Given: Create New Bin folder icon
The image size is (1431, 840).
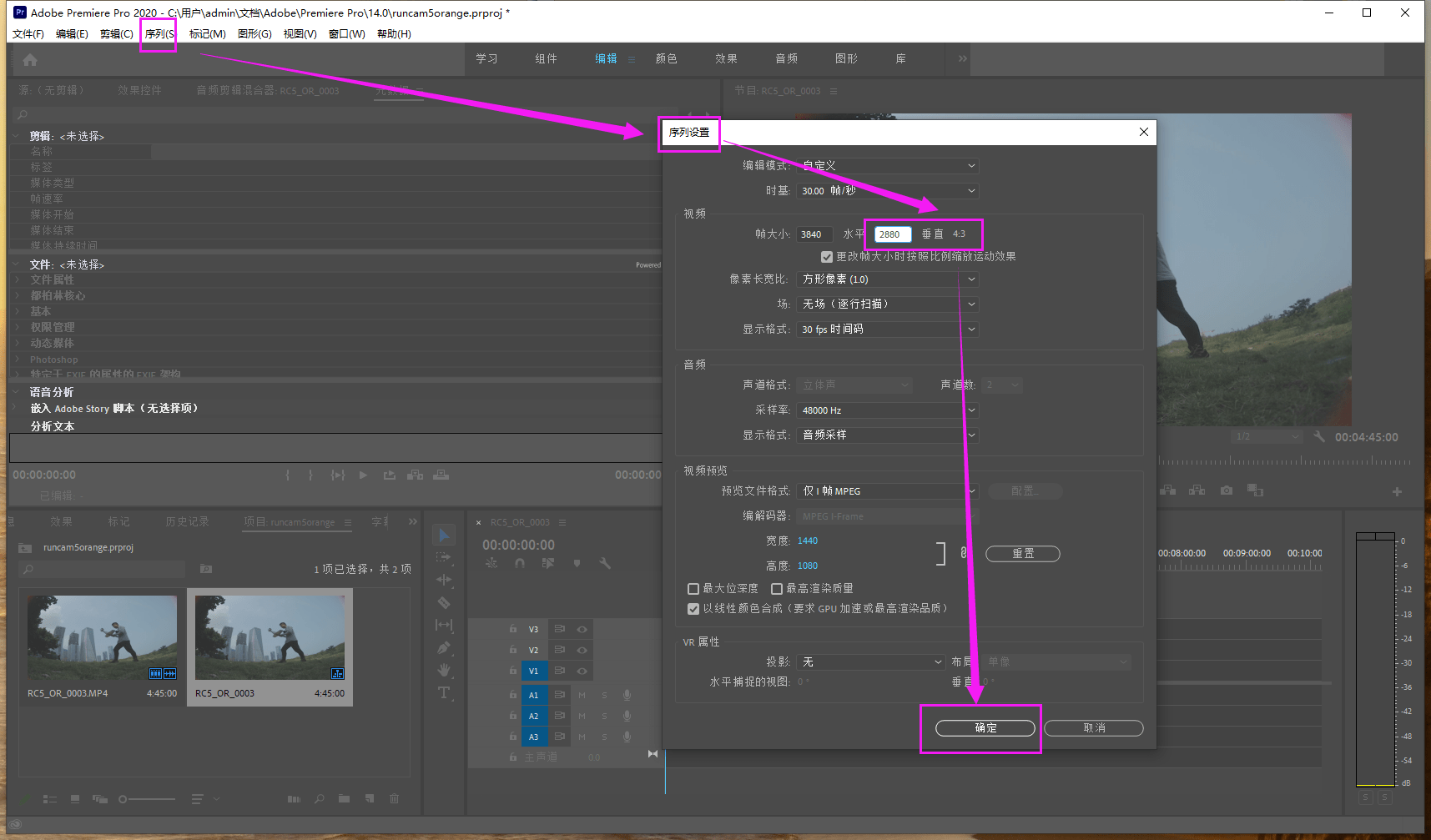Looking at the screenshot, I should tap(344, 799).
